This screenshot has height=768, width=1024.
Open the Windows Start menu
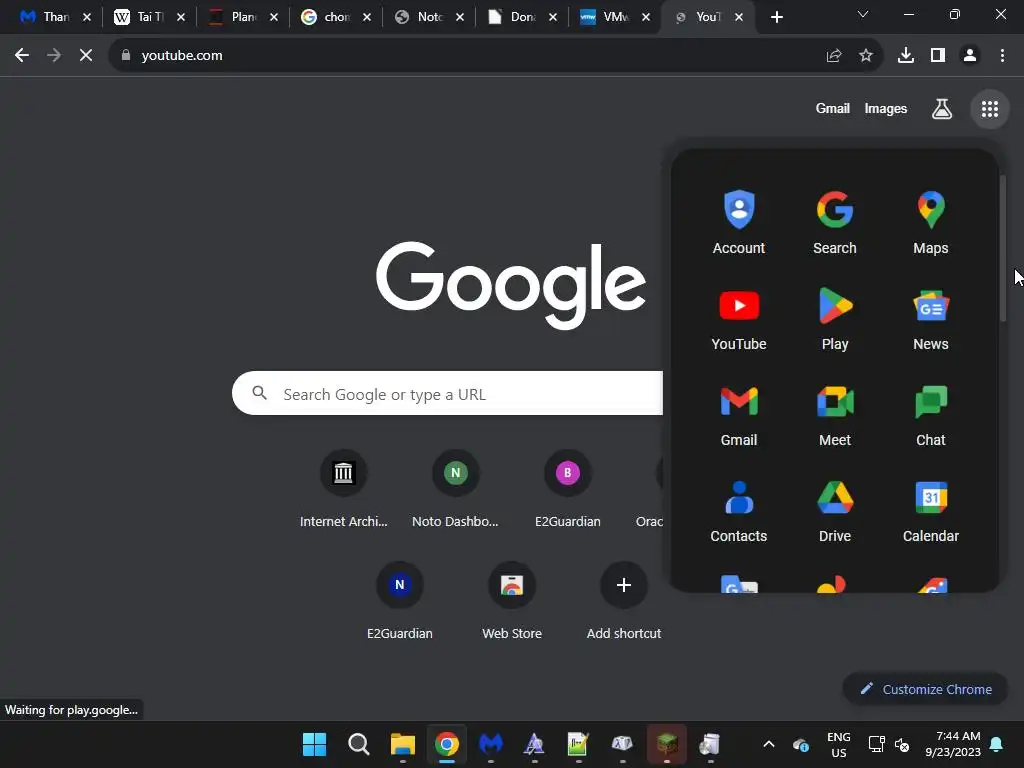314,744
